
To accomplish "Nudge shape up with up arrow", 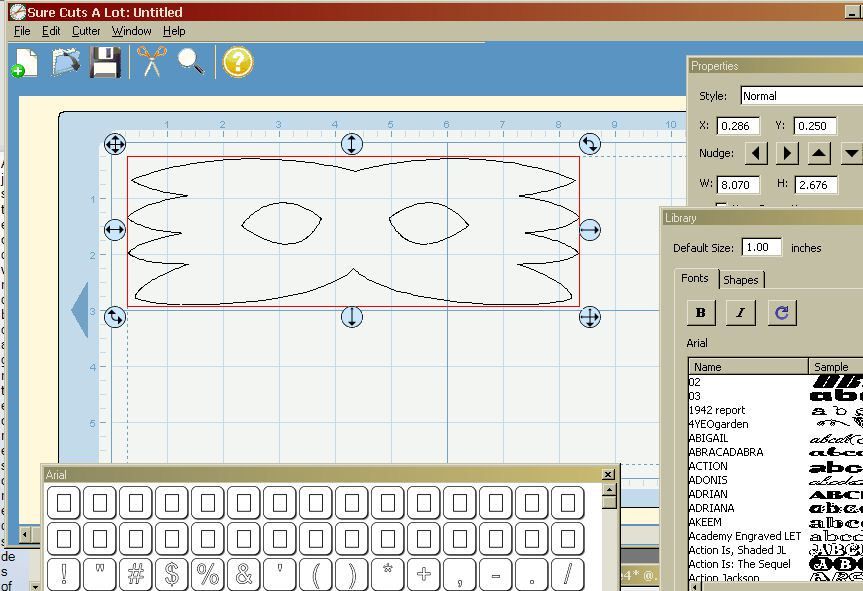I will tap(819, 154).
